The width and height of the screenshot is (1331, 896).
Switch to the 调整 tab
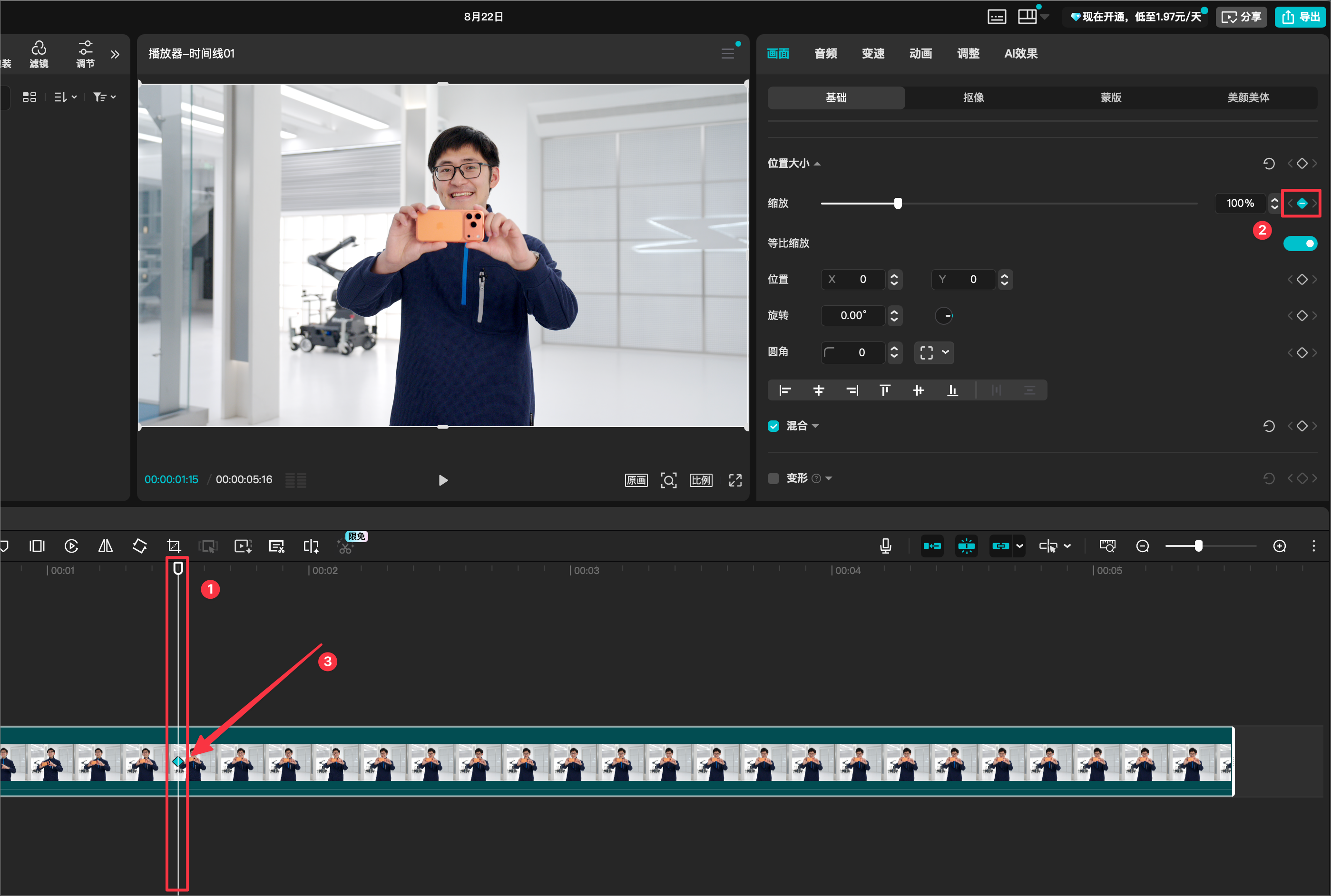click(x=968, y=54)
